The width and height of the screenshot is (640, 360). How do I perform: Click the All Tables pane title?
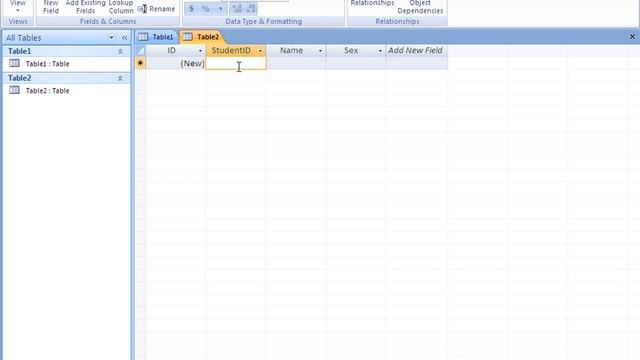(x=23, y=38)
